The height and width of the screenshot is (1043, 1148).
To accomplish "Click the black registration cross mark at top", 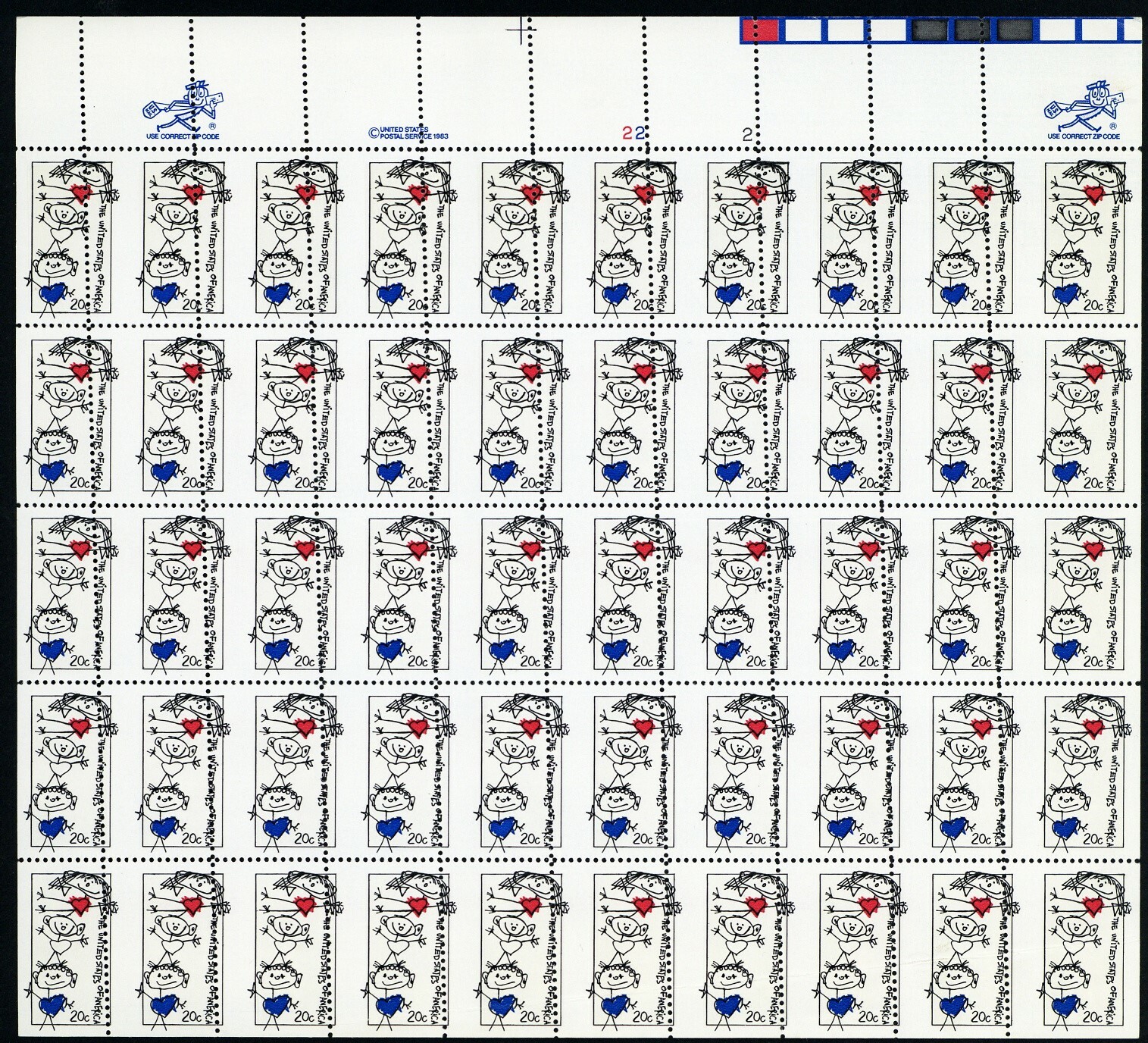I will [x=520, y=31].
